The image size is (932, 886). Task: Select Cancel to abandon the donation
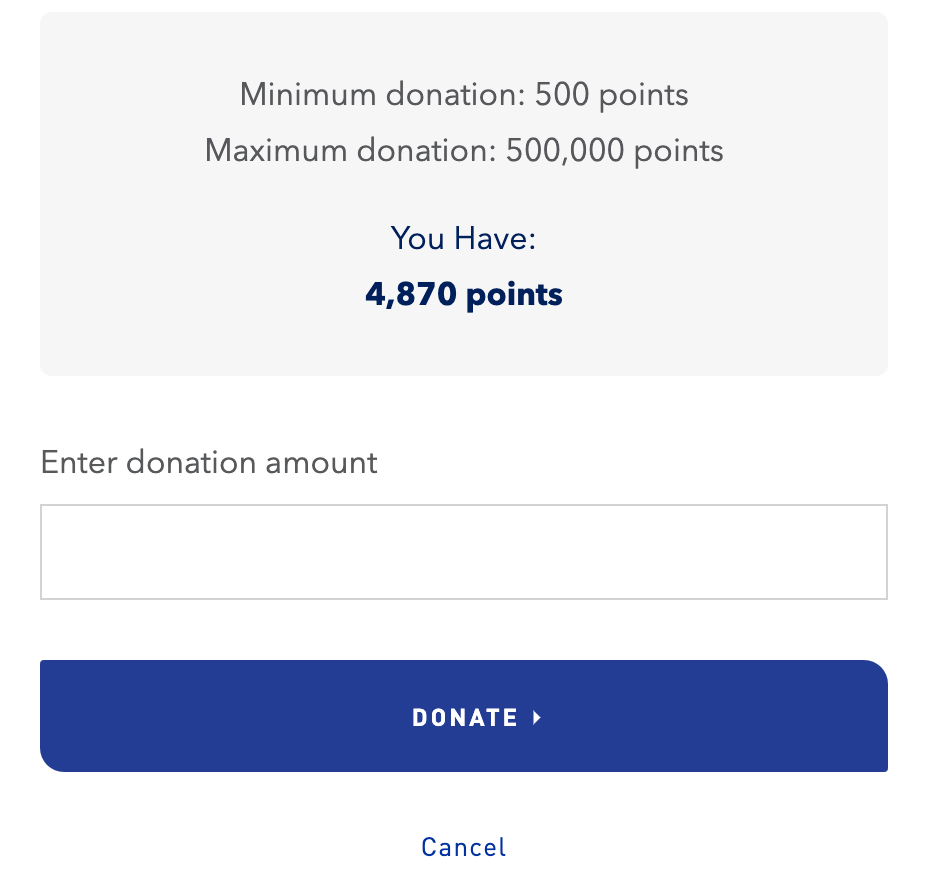(x=463, y=847)
